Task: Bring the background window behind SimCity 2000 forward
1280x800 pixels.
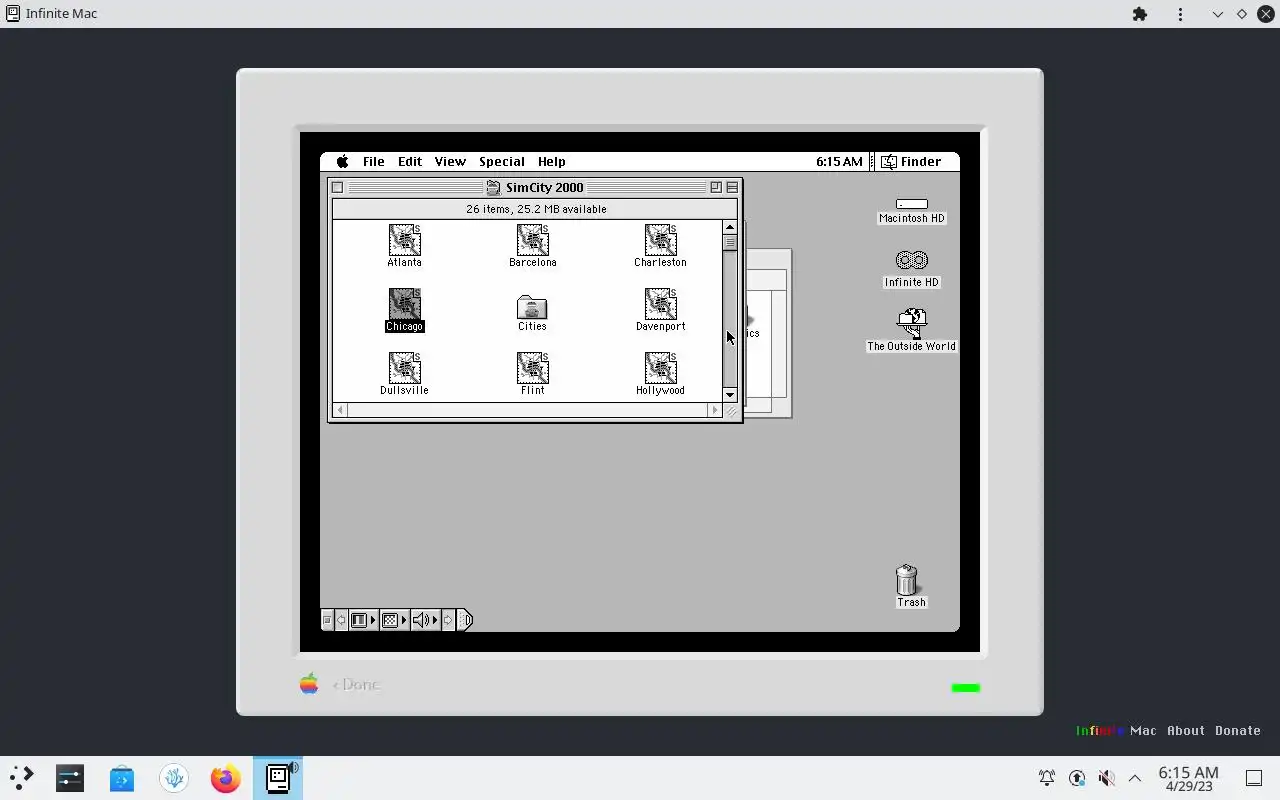Action: pyautogui.click(x=768, y=335)
